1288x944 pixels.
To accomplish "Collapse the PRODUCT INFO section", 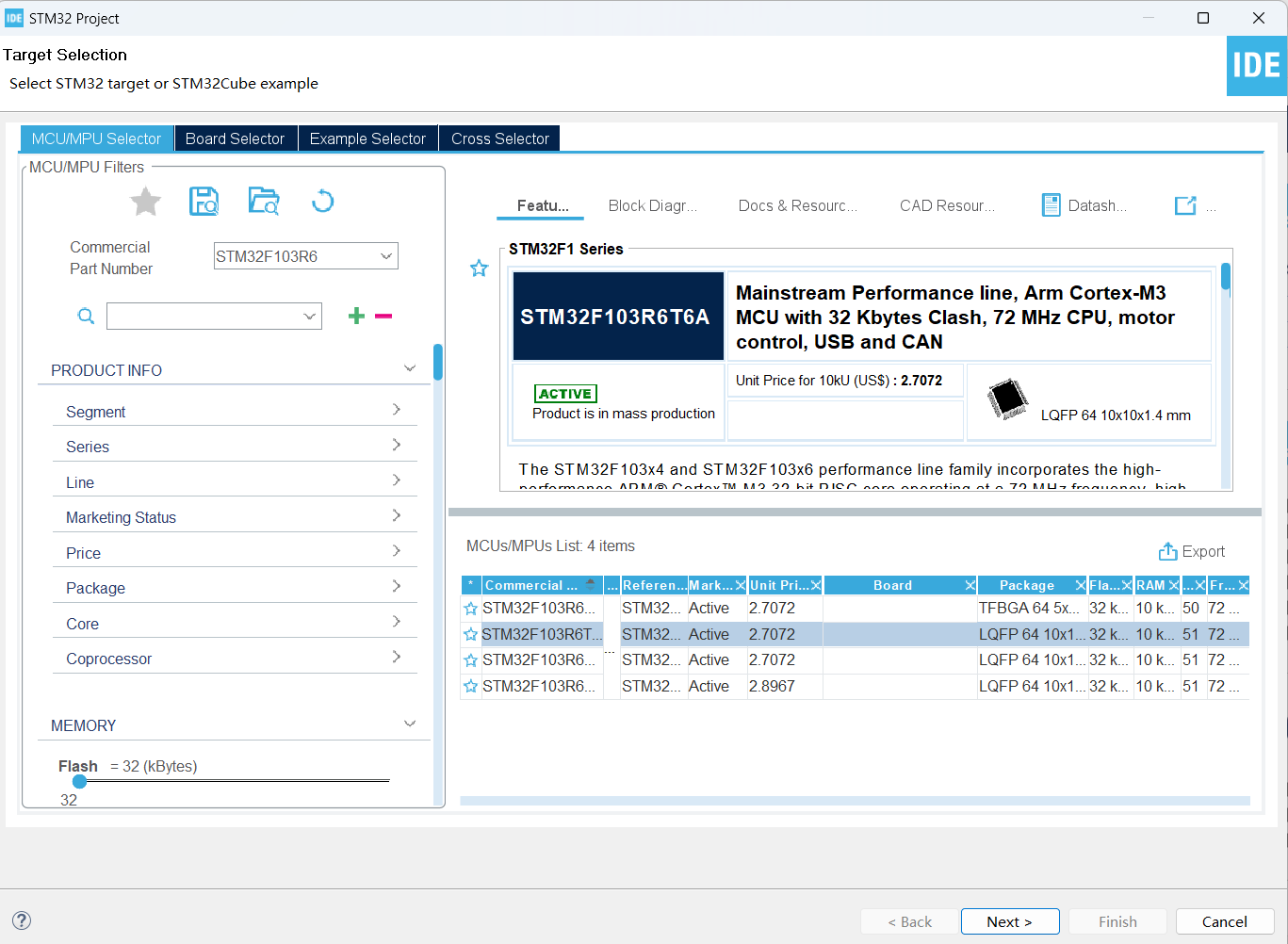I will pos(410,368).
